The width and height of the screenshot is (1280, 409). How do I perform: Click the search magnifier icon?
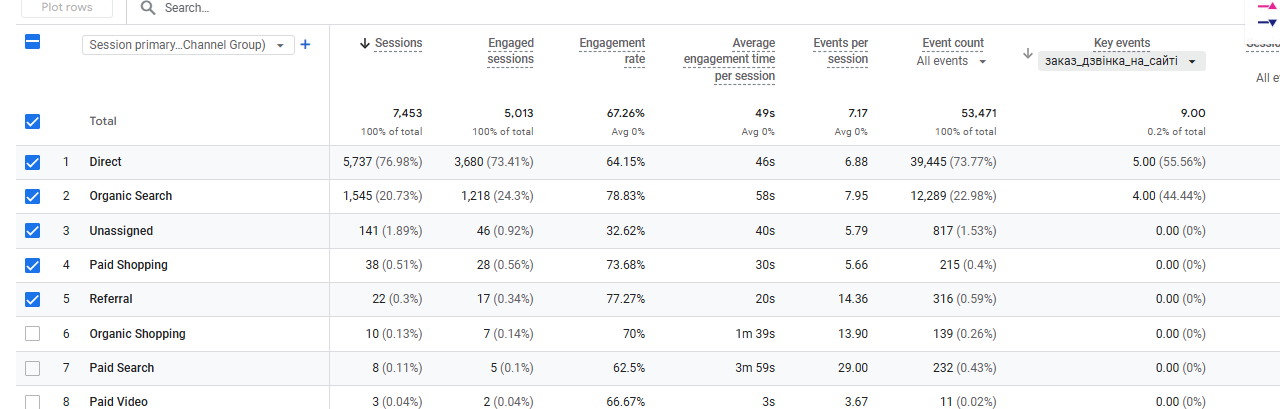pyautogui.click(x=148, y=8)
